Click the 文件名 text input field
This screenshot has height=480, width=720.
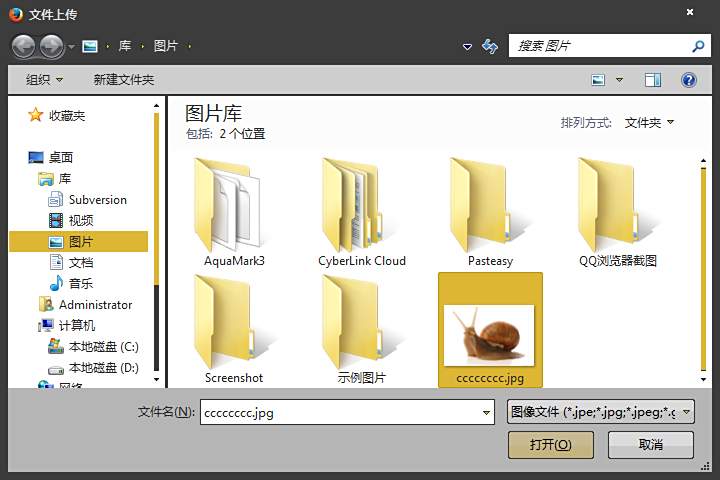340,412
